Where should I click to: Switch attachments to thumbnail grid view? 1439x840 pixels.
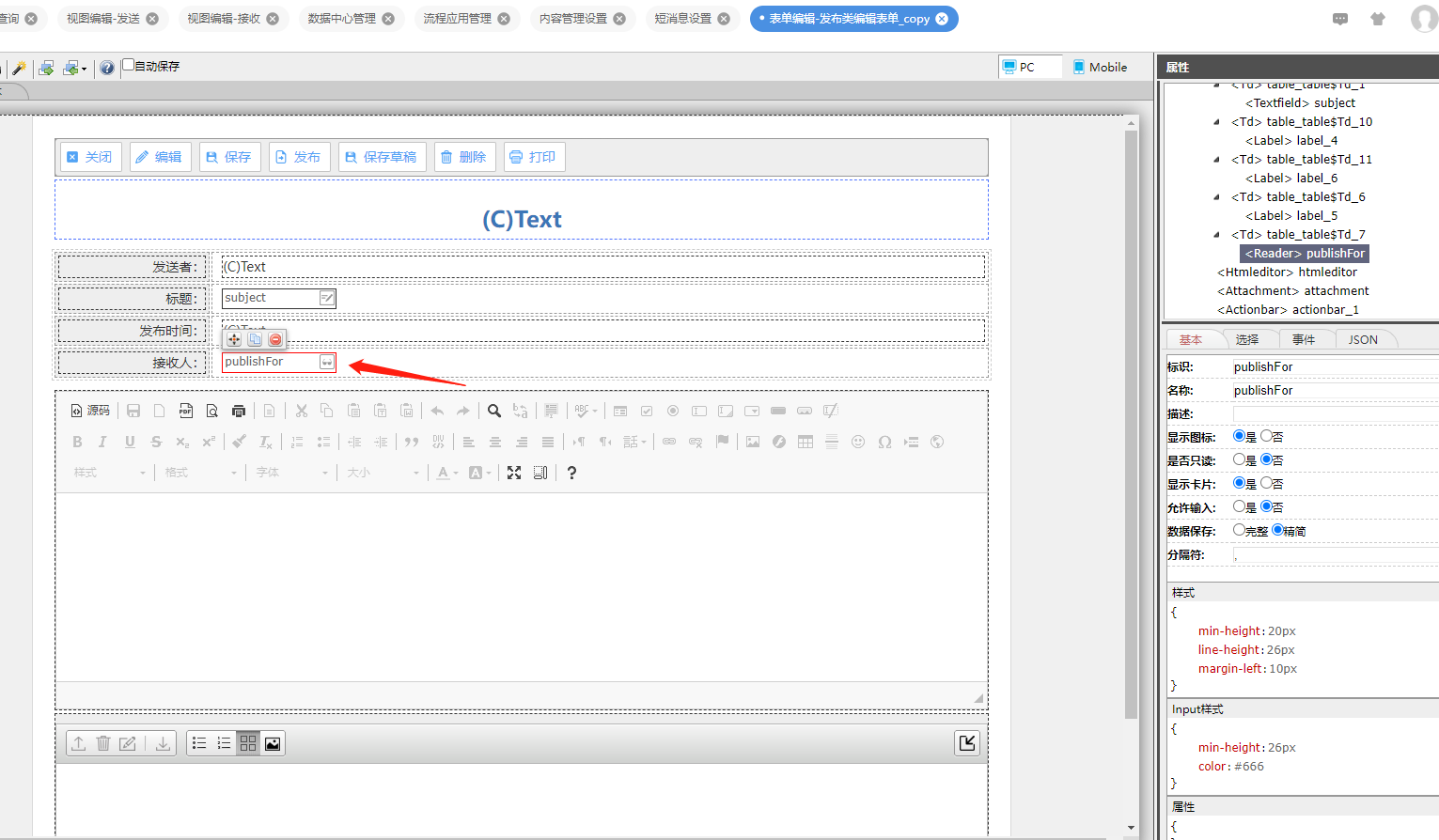(248, 743)
